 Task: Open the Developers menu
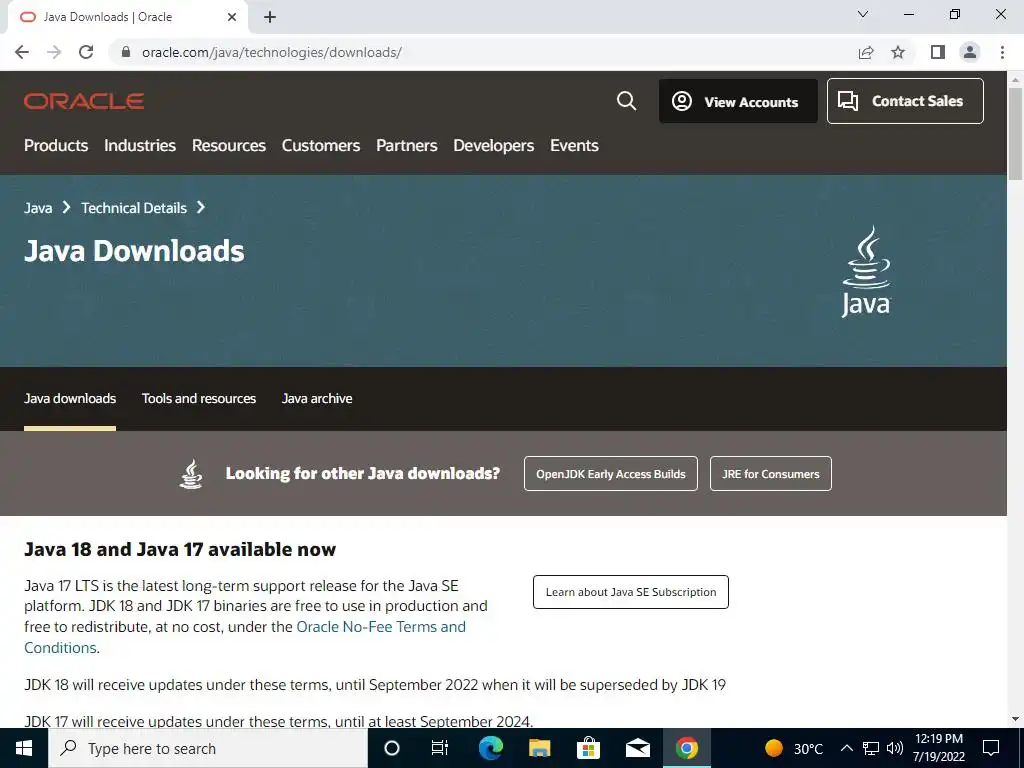[x=494, y=146]
